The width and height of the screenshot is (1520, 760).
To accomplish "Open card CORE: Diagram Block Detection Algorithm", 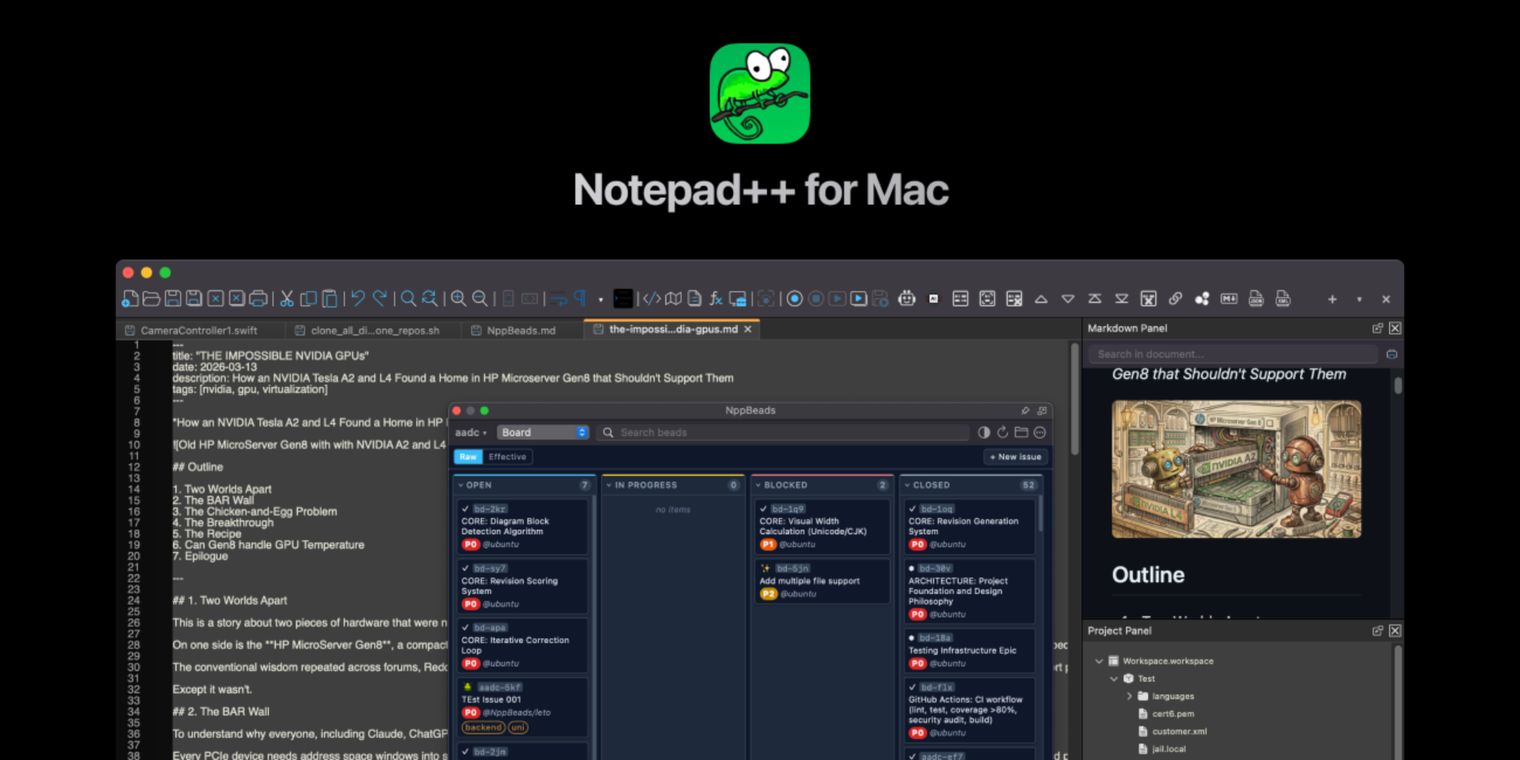I will point(521,526).
